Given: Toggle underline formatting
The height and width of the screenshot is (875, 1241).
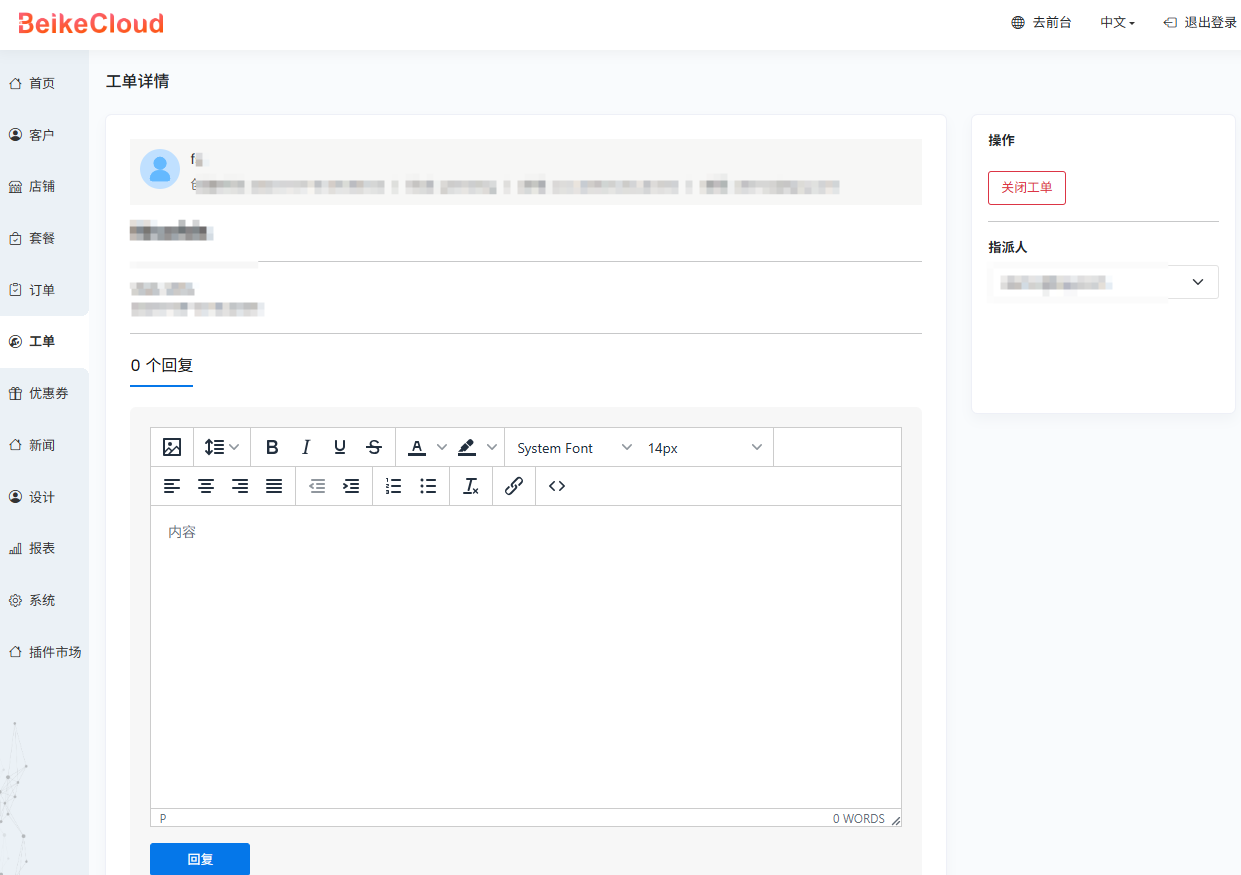Looking at the screenshot, I should point(340,448).
